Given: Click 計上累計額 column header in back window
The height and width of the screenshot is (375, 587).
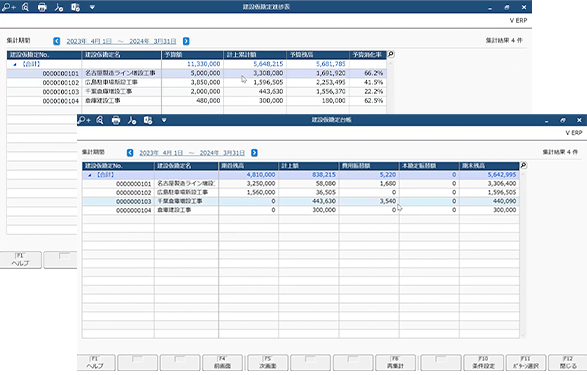Looking at the screenshot, I should 255,55.
